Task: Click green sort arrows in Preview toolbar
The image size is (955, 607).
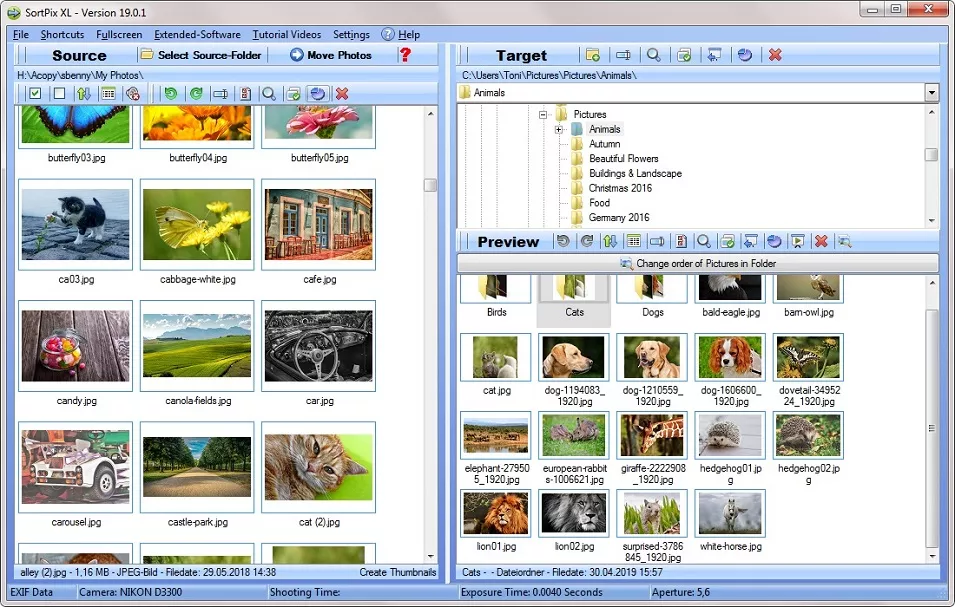Action: [x=610, y=241]
